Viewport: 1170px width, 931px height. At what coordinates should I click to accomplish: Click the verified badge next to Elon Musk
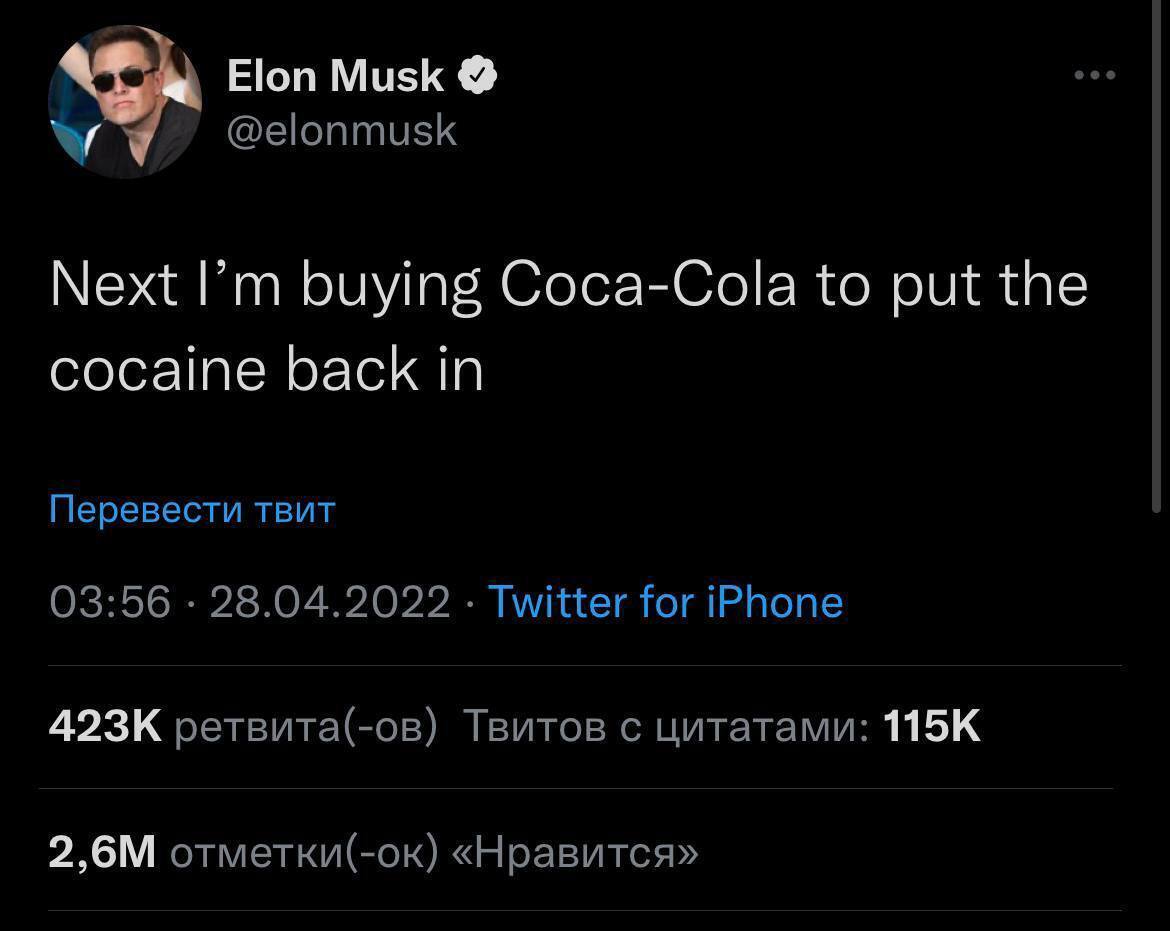[479, 73]
